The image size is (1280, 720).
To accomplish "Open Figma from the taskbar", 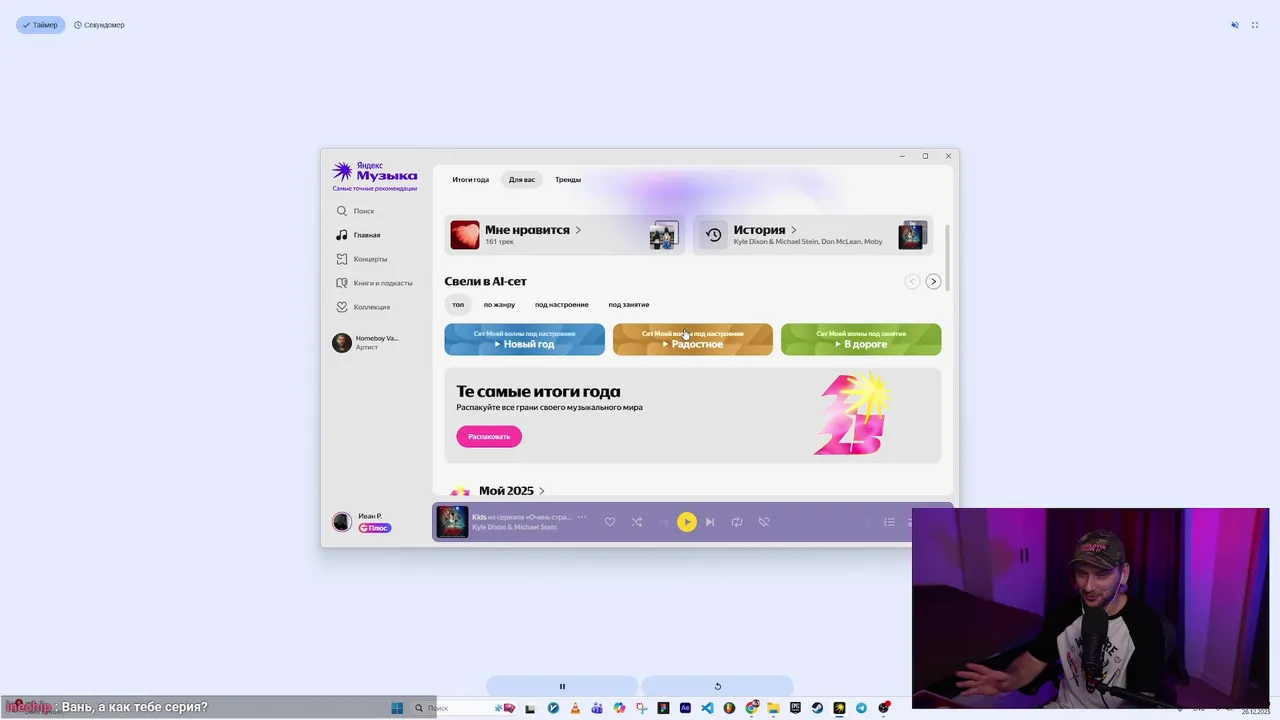I will (x=663, y=708).
